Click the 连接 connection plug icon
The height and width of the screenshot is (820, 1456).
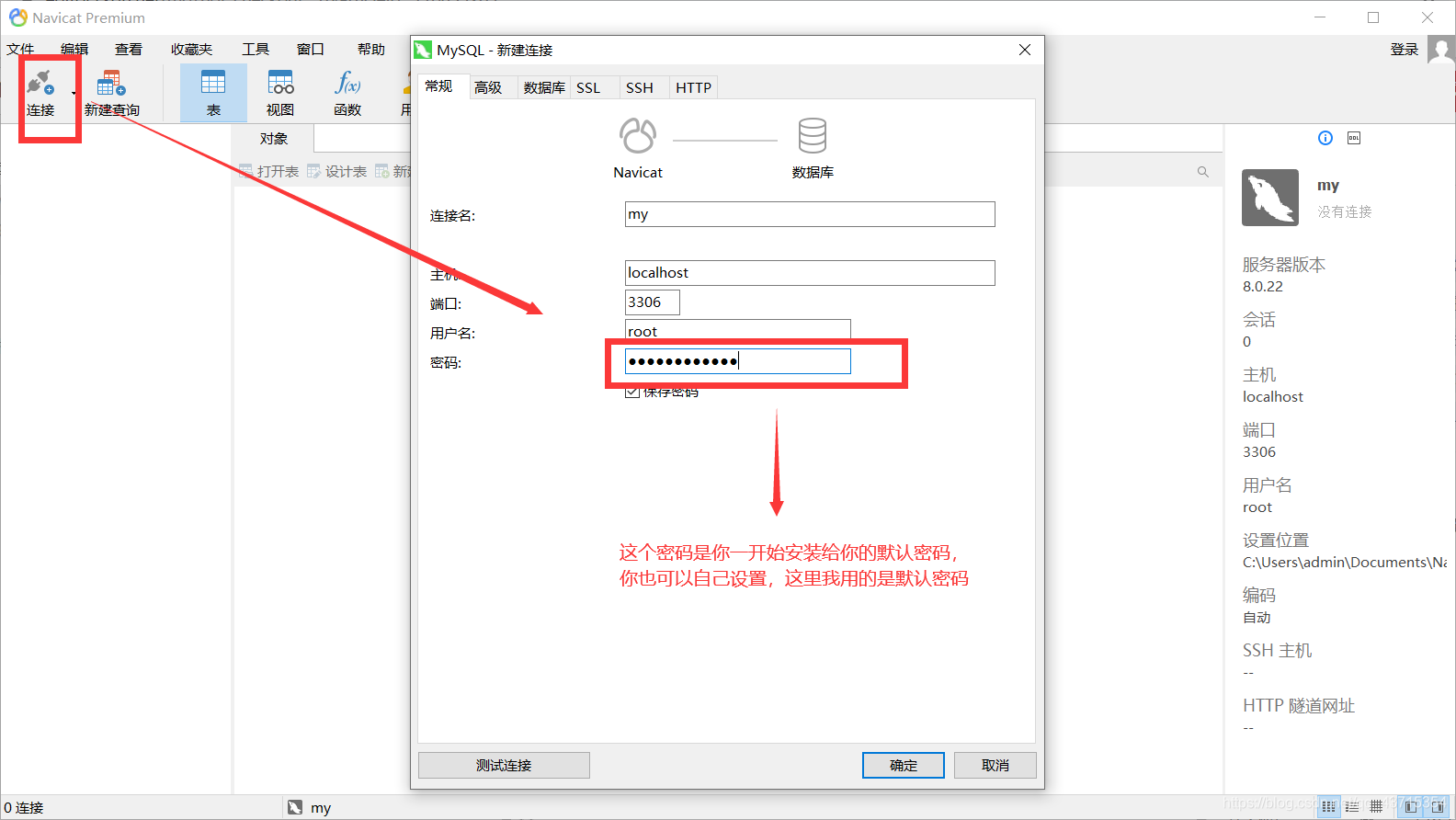click(39, 84)
